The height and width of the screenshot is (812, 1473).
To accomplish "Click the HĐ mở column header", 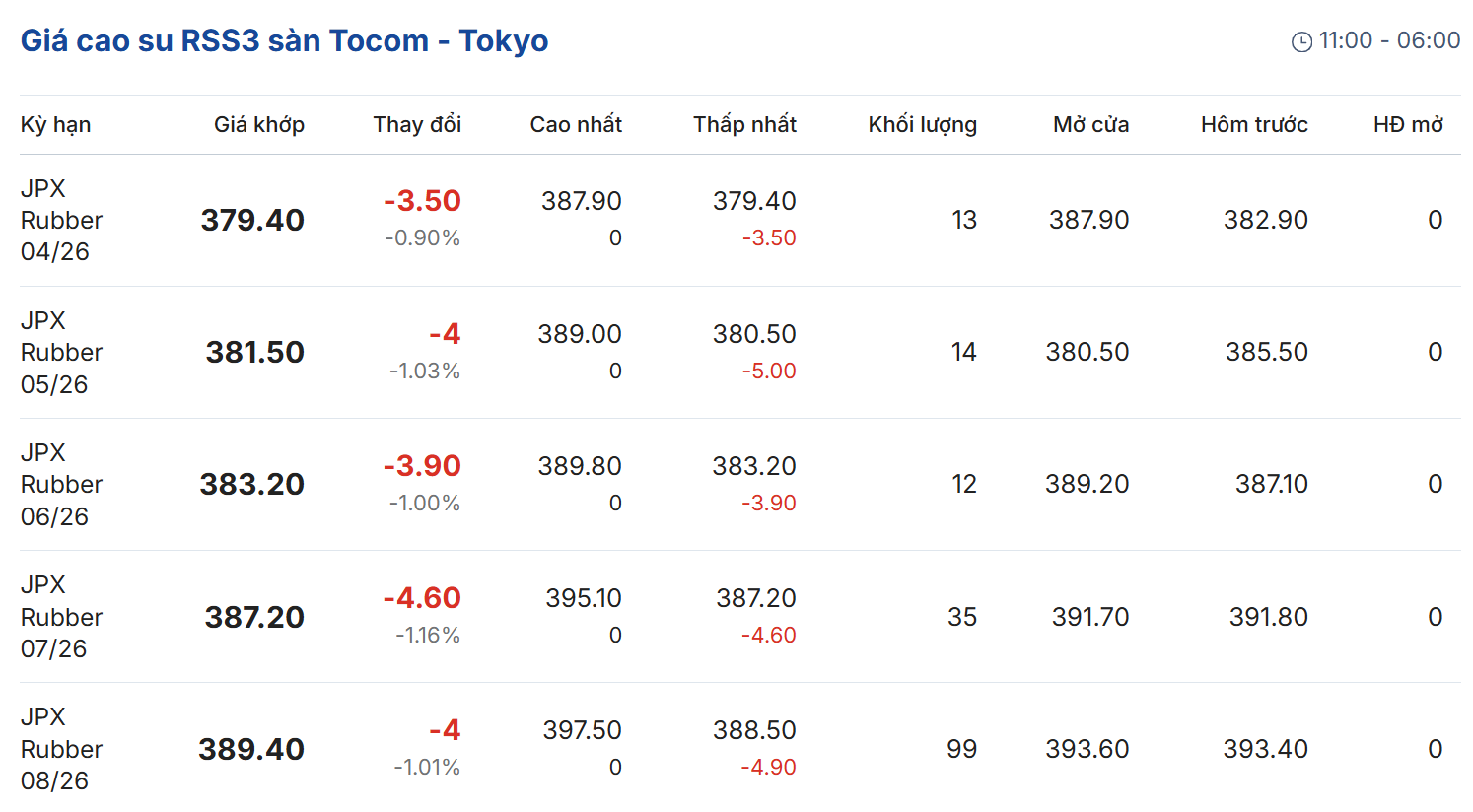I will click(1408, 124).
